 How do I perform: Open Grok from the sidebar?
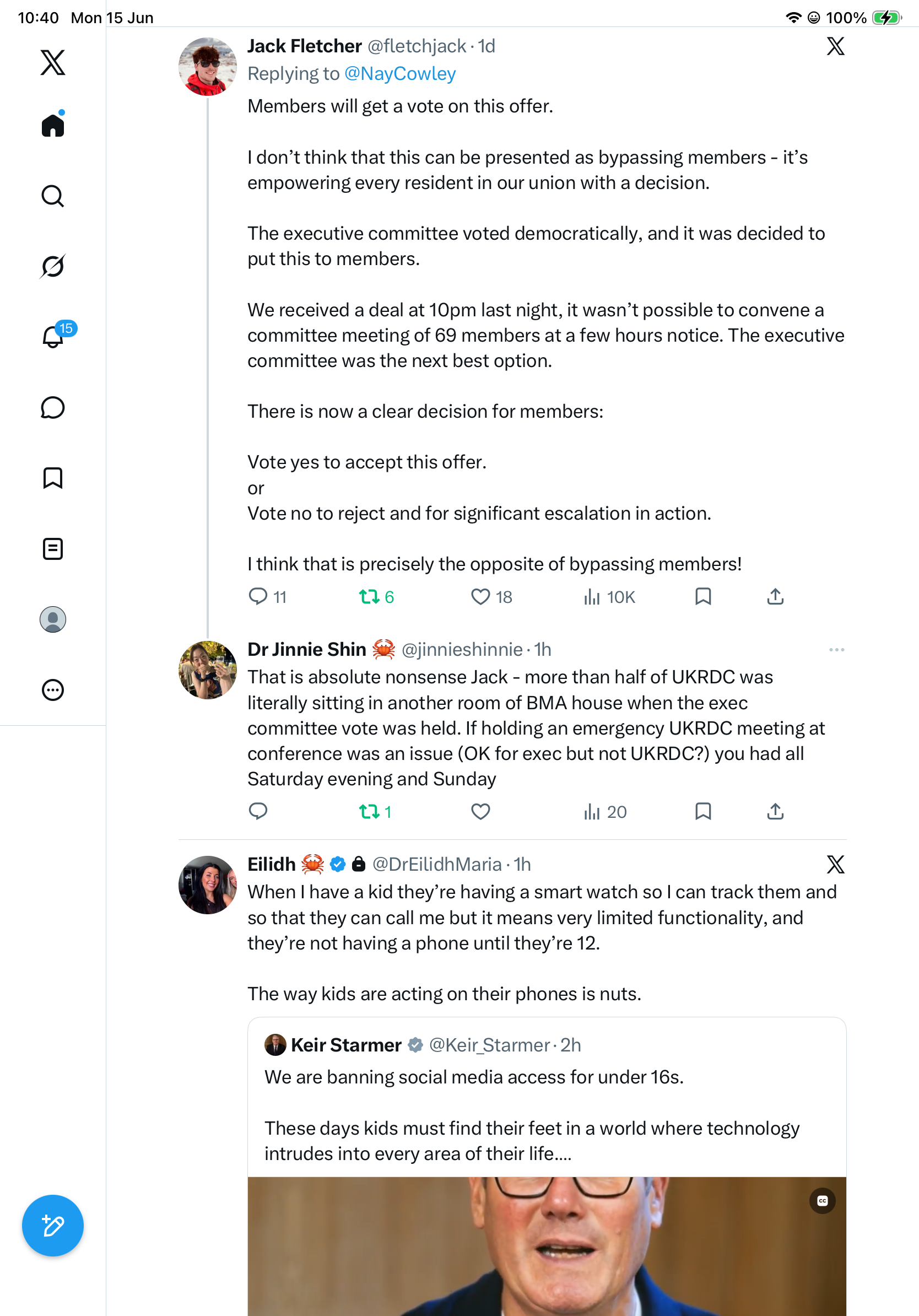(53, 267)
